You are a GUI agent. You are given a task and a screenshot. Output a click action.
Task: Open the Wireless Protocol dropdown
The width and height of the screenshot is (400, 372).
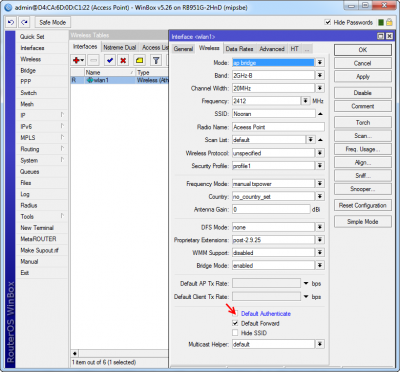coord(320,153)
